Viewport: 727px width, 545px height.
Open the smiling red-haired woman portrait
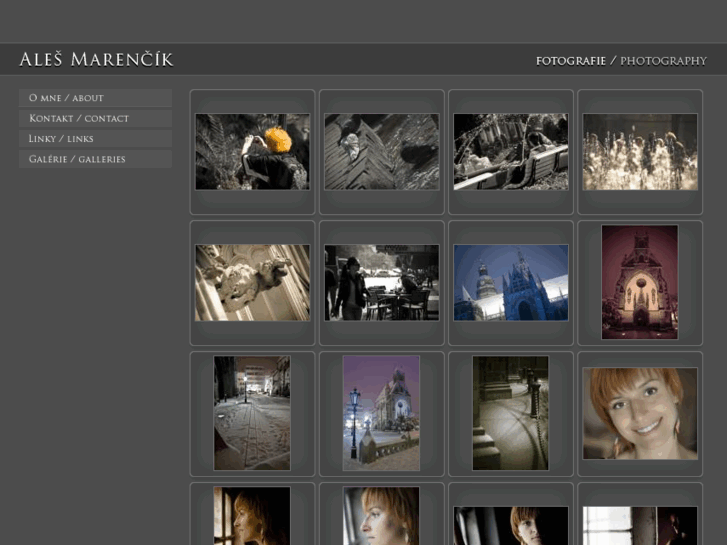[x=640, y=413]
